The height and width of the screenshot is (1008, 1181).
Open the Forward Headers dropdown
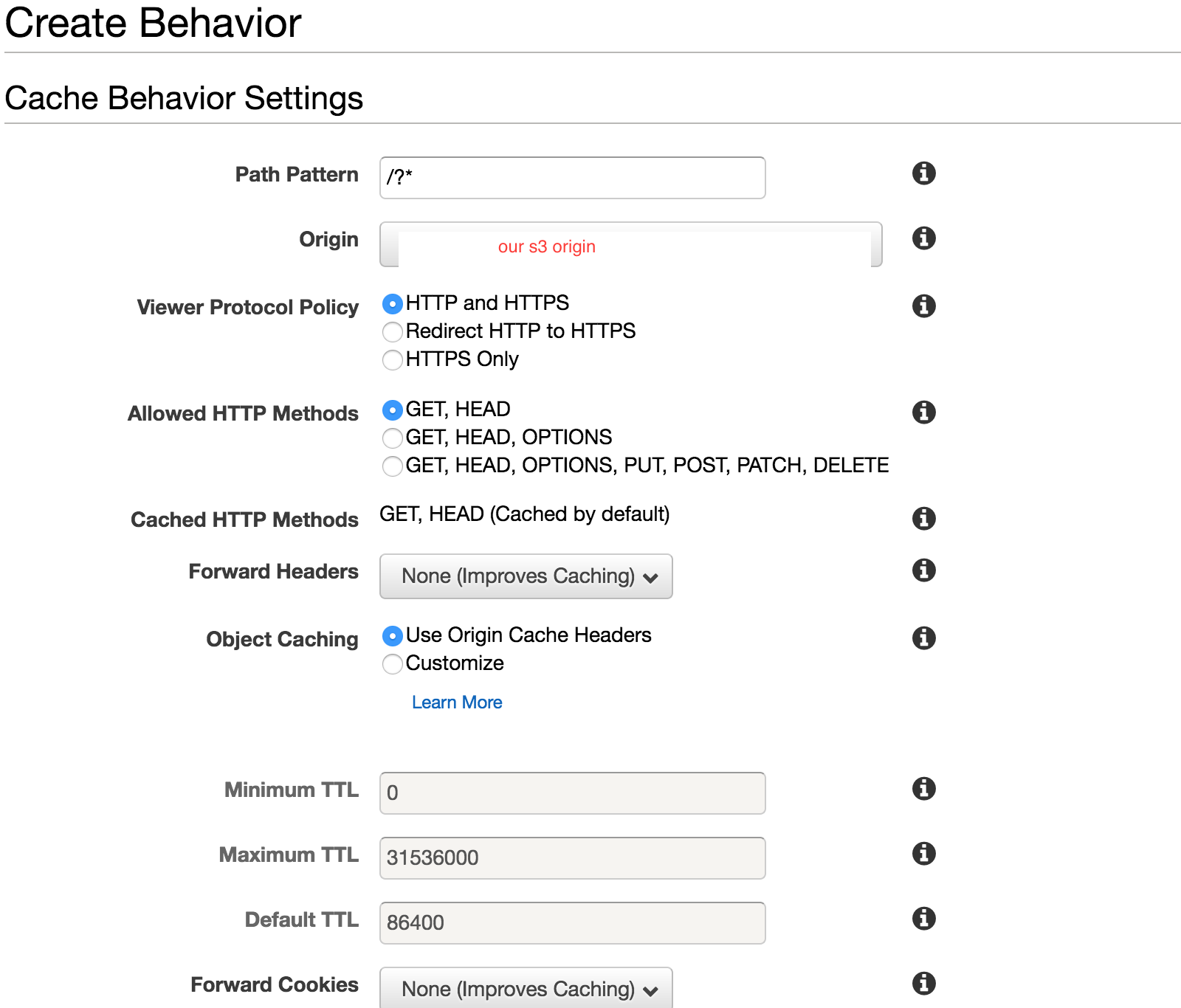pyautogui.click(x=526, y=576)
